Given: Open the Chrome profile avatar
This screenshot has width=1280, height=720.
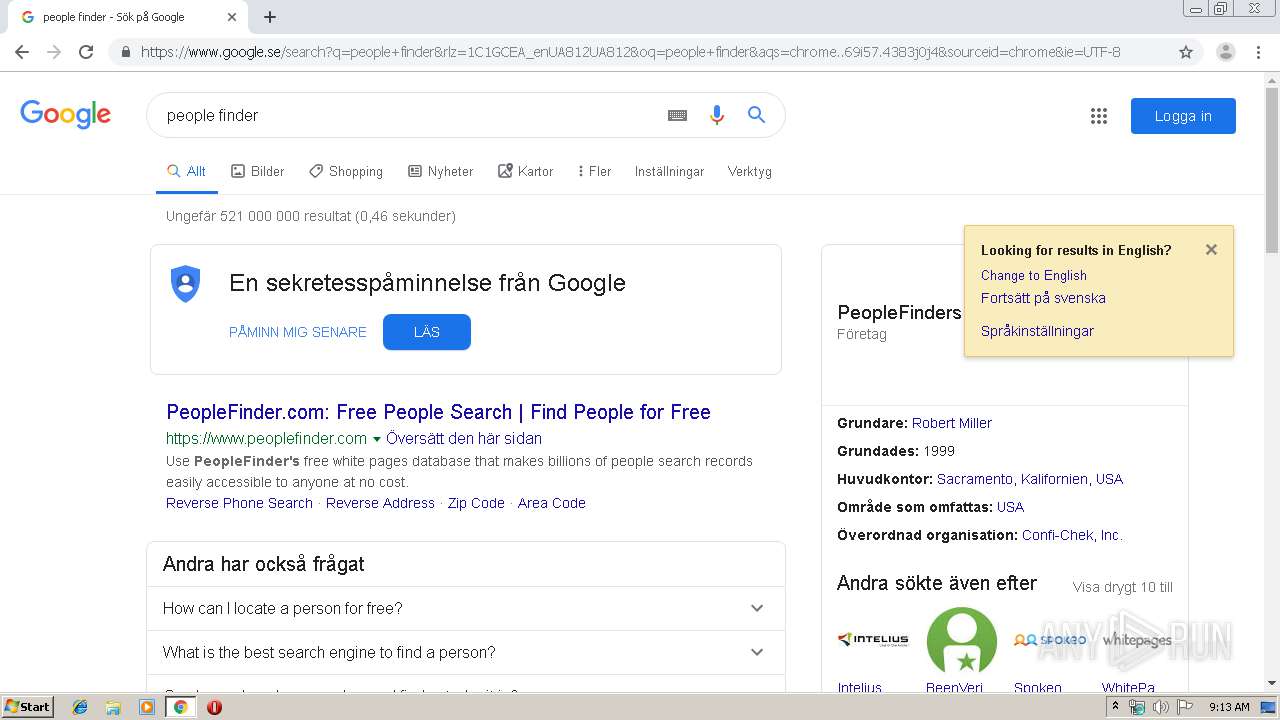Looking at the screenshot, I should 1225,52.
